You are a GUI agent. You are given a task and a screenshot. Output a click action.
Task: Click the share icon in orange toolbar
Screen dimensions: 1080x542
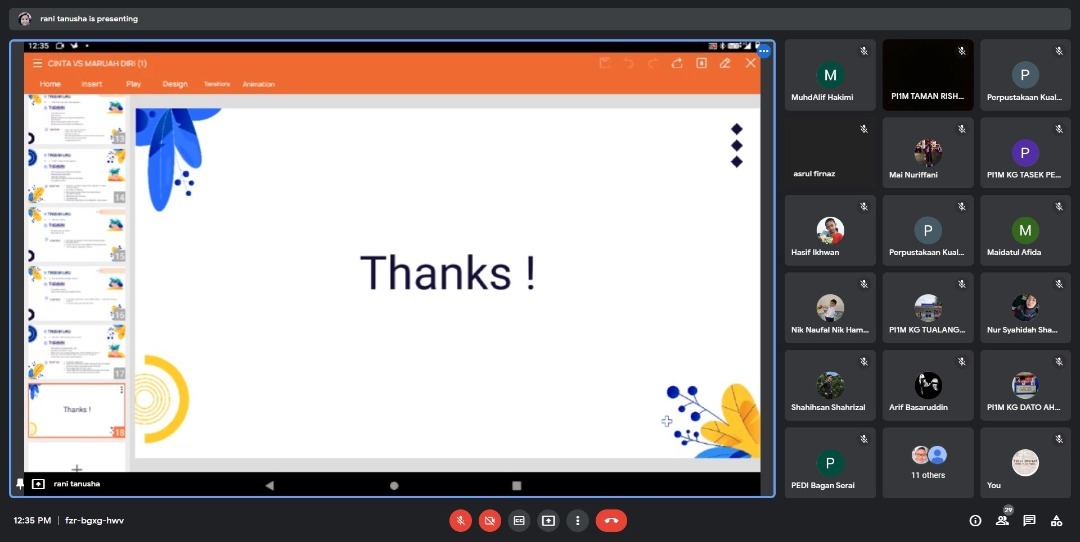[x=677, y=63]
